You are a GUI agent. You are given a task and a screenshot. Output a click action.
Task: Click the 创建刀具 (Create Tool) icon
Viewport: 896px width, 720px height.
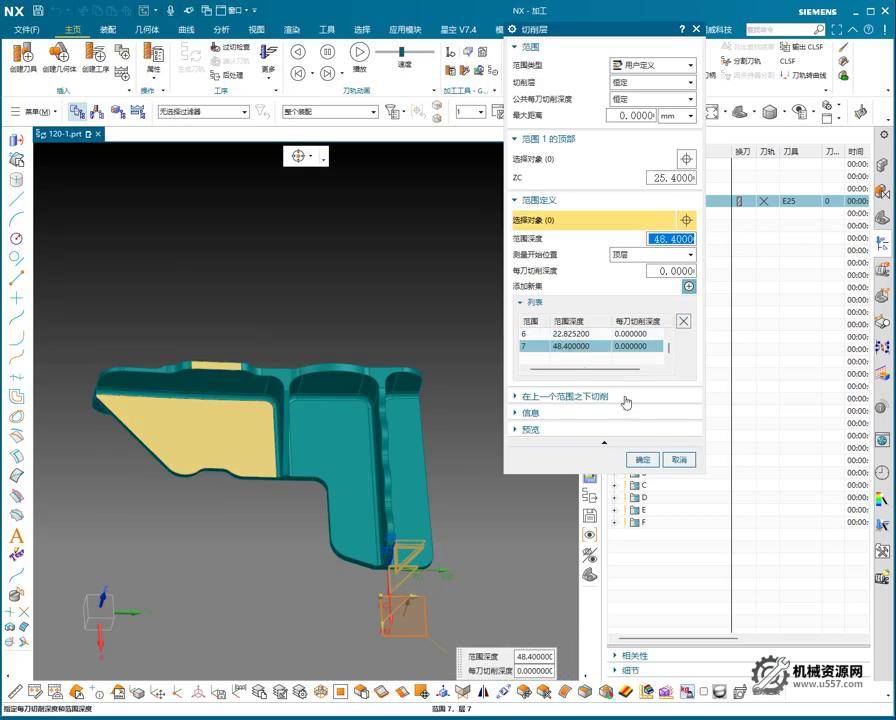23,54
